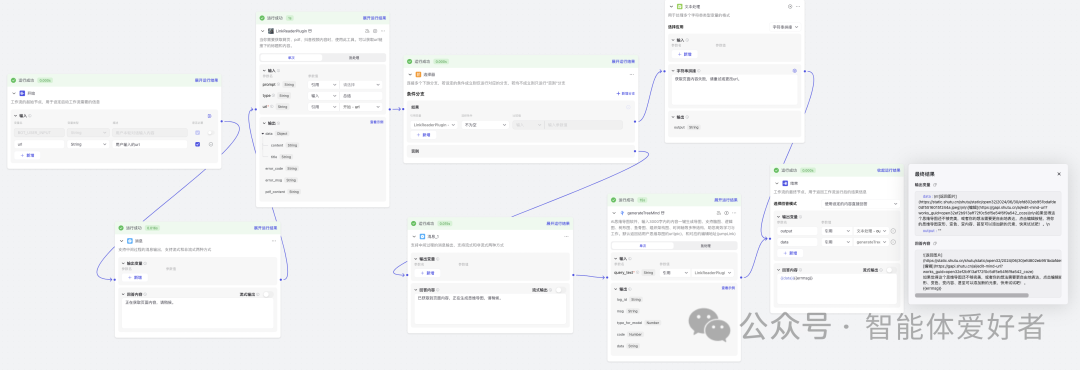Screen dimensions: 1080x370
Task: Open generateTree reference dropdown for data row
Action: click(871, 242)
